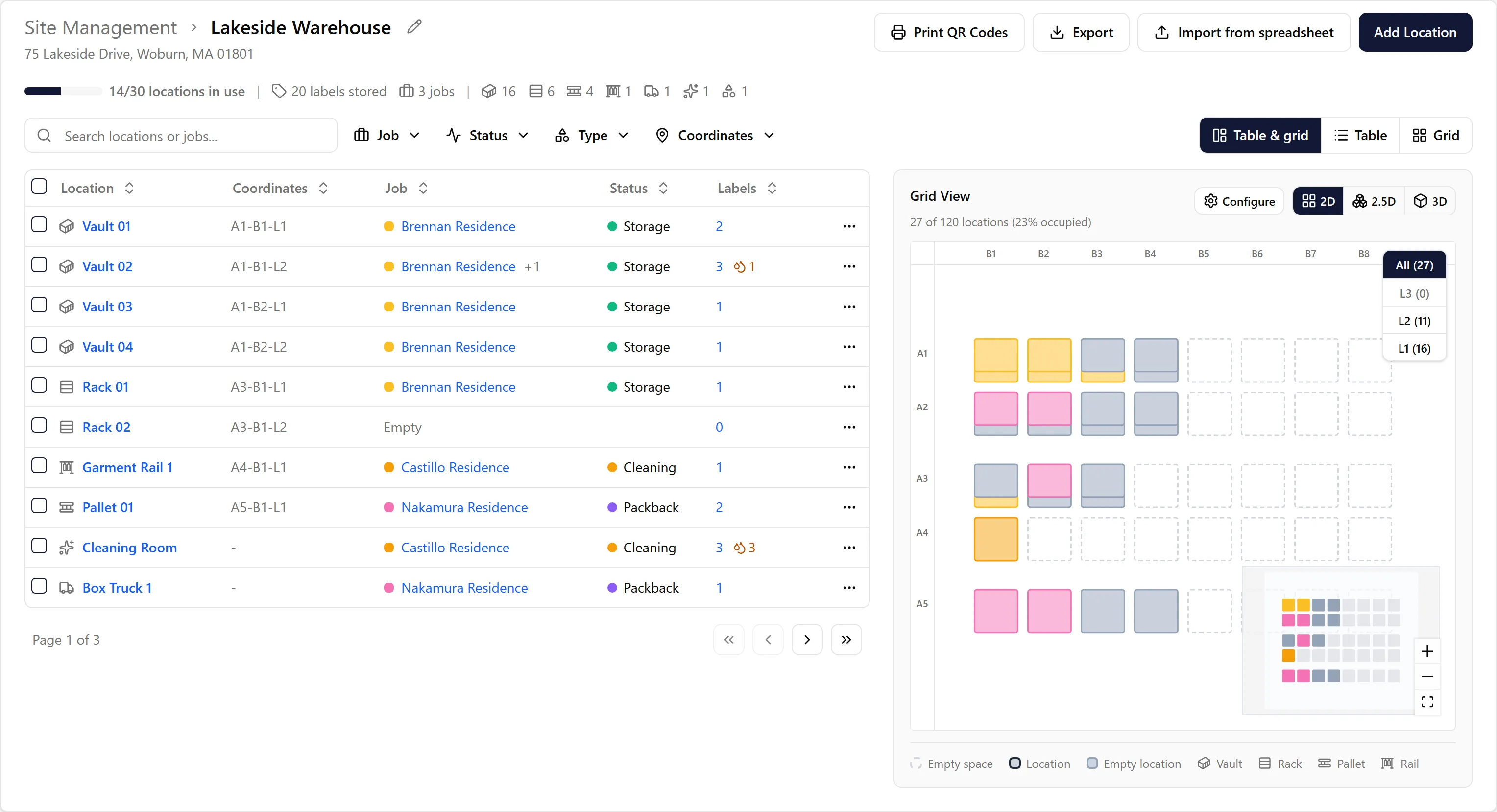
Task: Open the Coordinates filter dropdown
Action: tap(715, 135)
